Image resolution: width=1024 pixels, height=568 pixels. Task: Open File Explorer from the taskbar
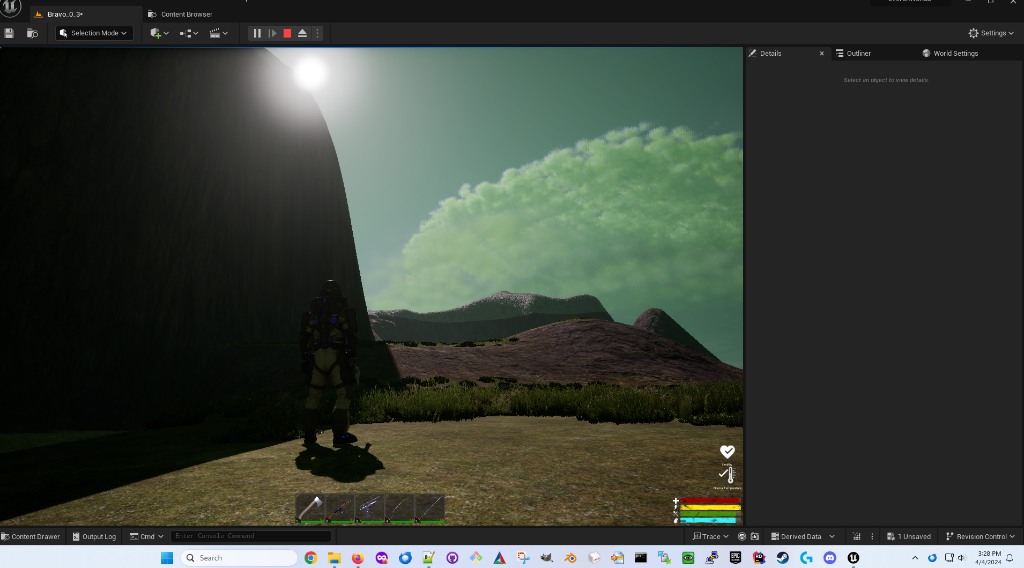(334, 558)
